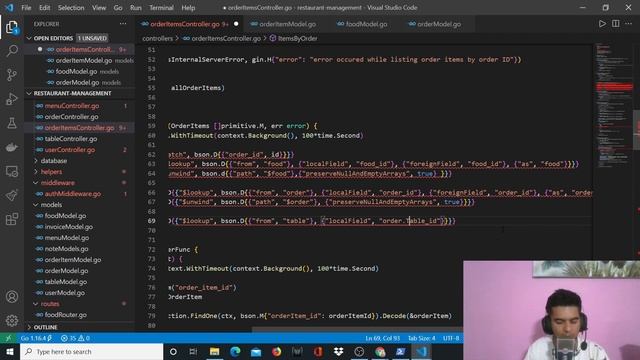The image size is (640, 360).
Task: Click Go 1.16.4 version in status bar
Action: pos(36,338)
